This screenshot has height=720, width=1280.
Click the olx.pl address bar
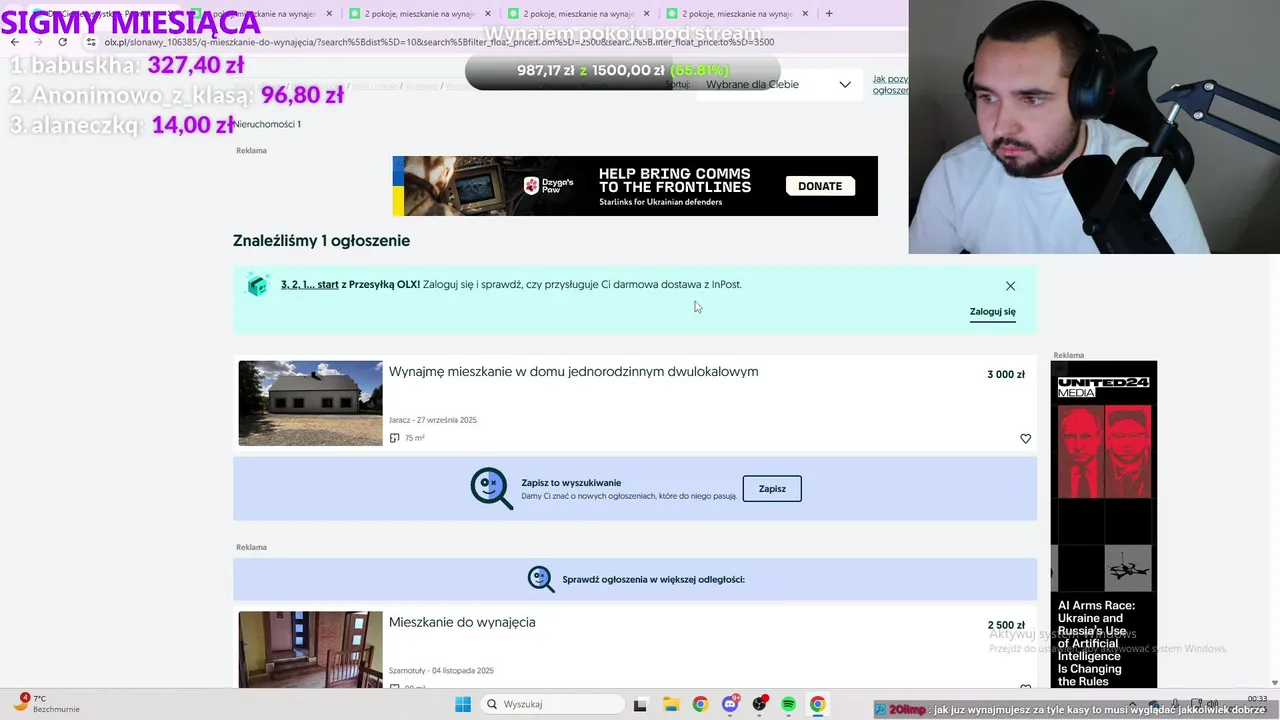(440, 42)
